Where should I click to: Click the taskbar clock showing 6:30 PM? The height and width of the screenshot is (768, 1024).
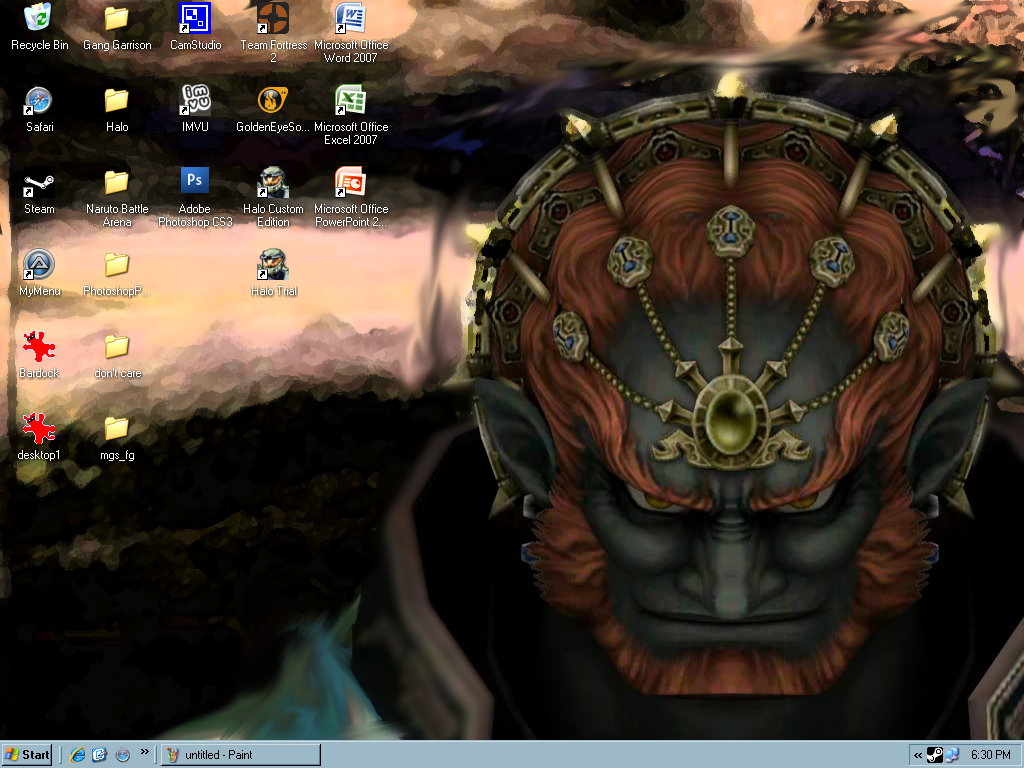pyautogui.click(x=990, y=755)
